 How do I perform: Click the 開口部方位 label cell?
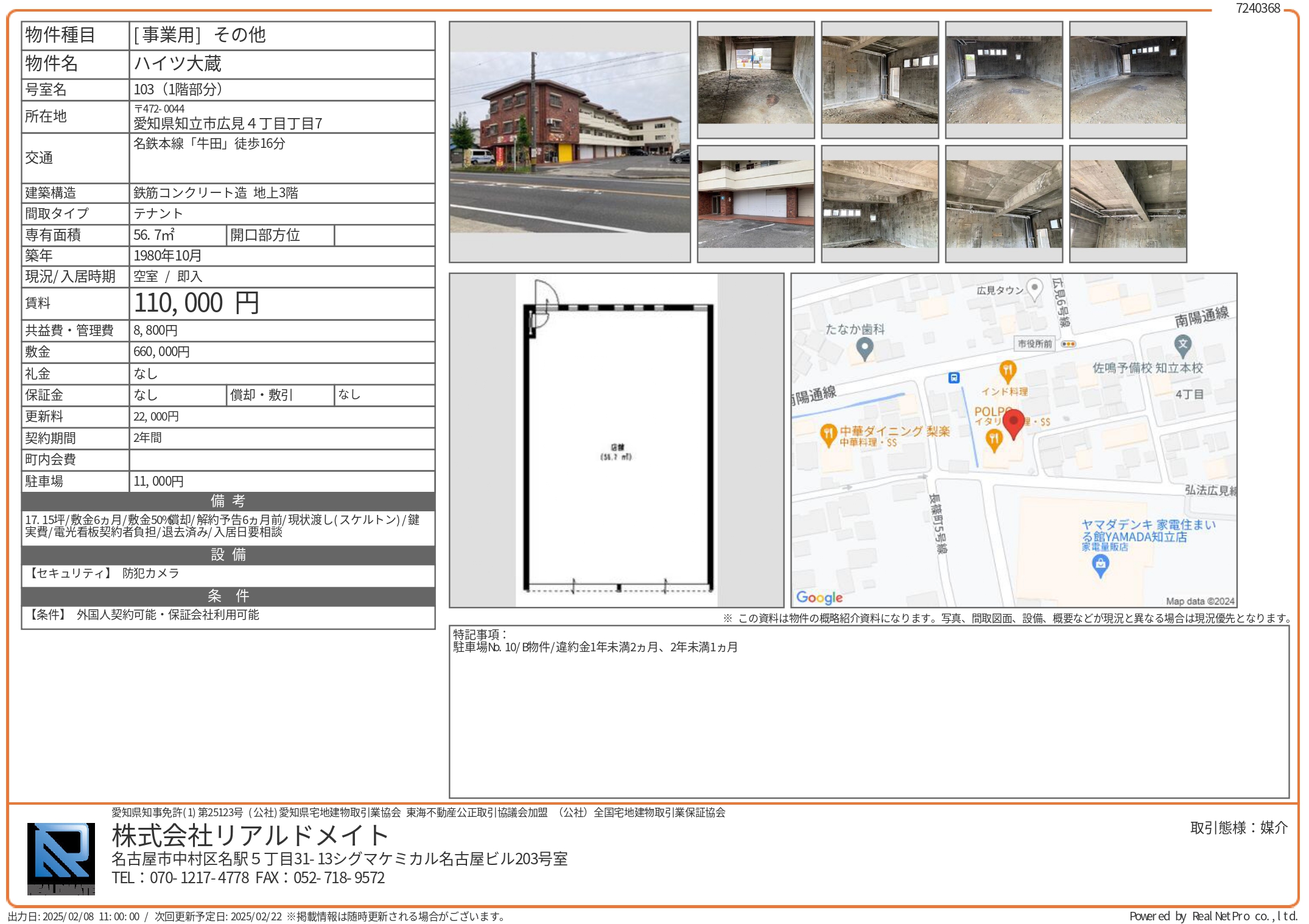tap(280, 236)
